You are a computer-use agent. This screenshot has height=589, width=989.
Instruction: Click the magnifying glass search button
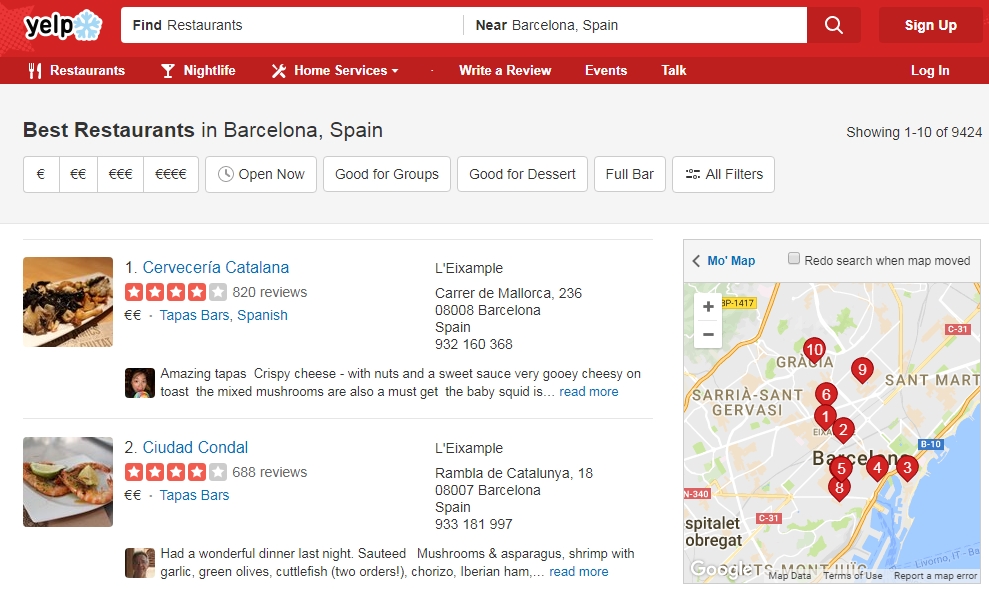834,25
